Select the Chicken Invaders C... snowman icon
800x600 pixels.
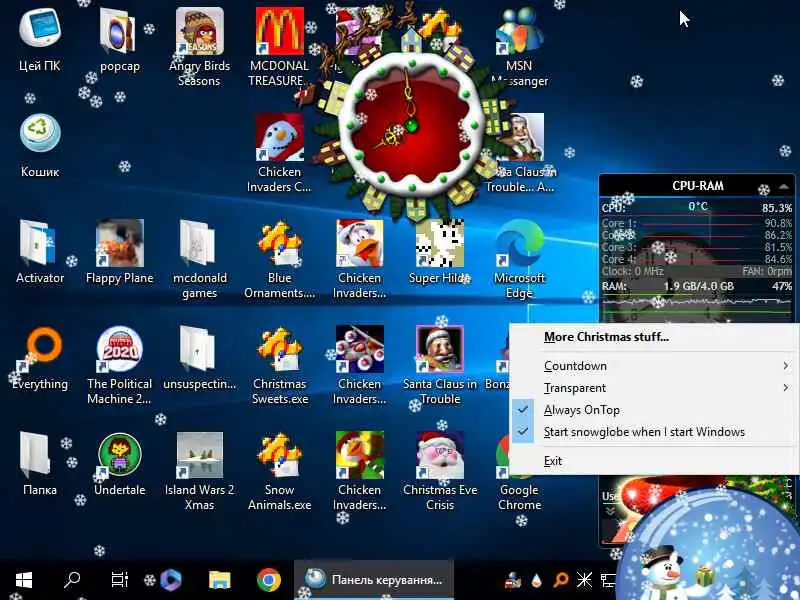pyautogui.click(x=280, y=137)
